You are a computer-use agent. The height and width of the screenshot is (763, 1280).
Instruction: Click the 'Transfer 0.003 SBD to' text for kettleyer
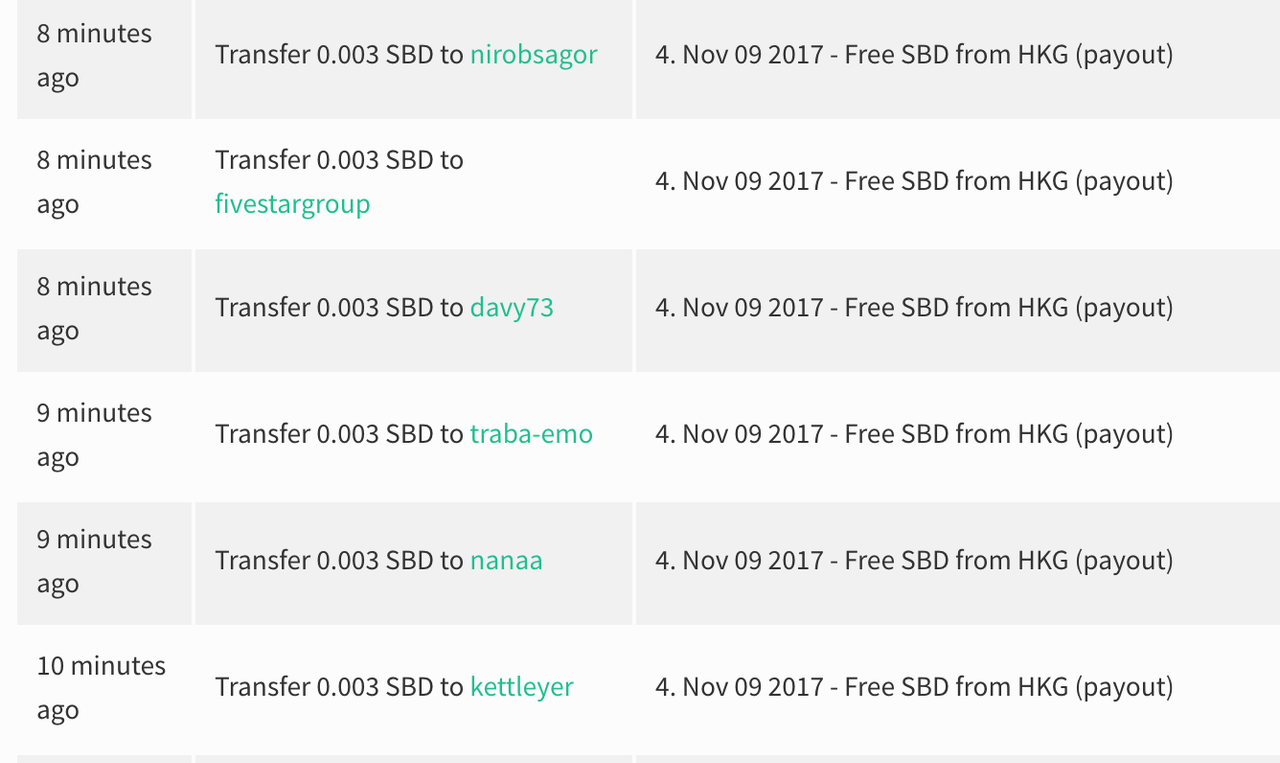pos(339,687)
